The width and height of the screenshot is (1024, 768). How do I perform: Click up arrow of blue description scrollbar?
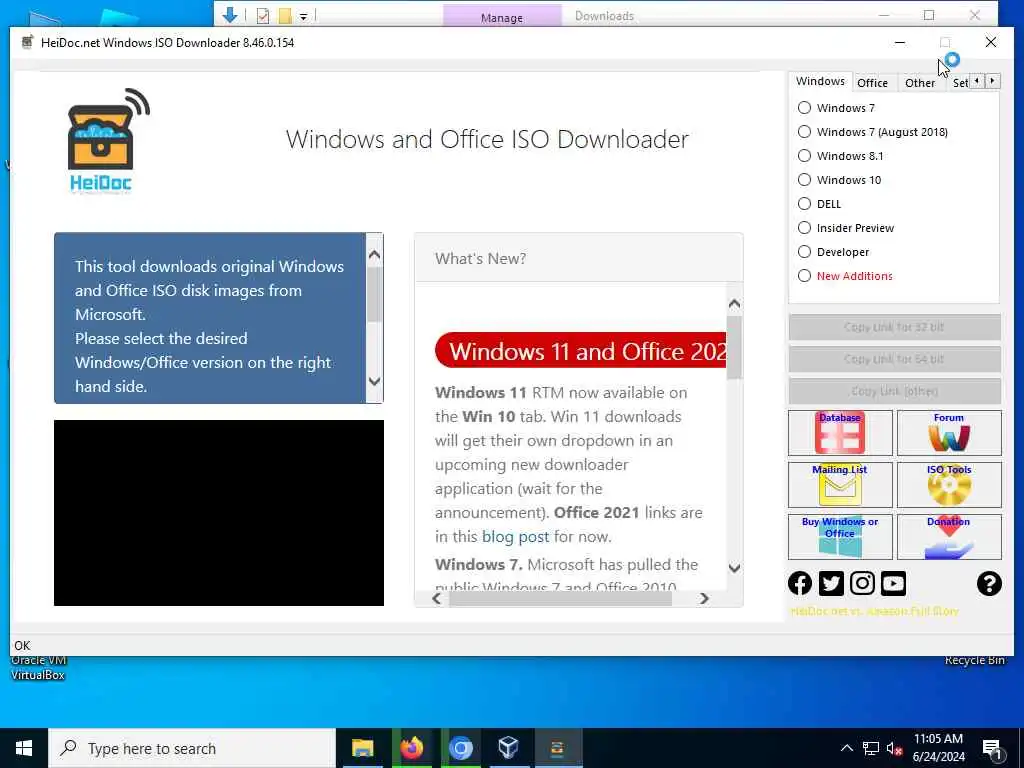(x=374, y=255)
